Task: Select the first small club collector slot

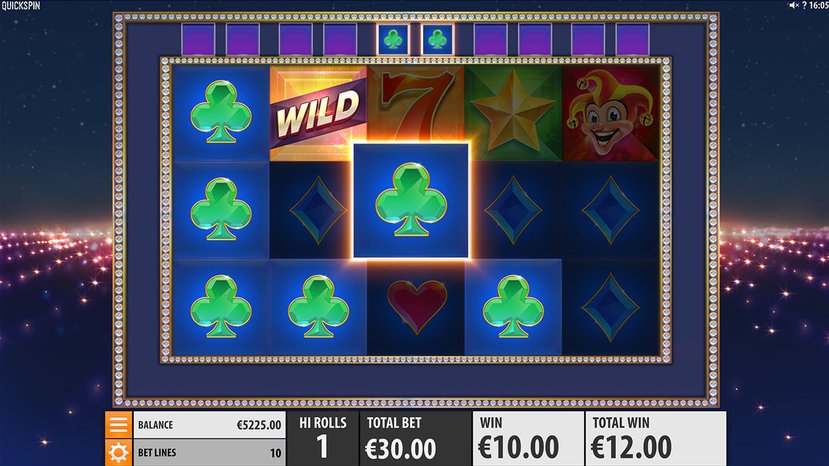Action: 393,39
